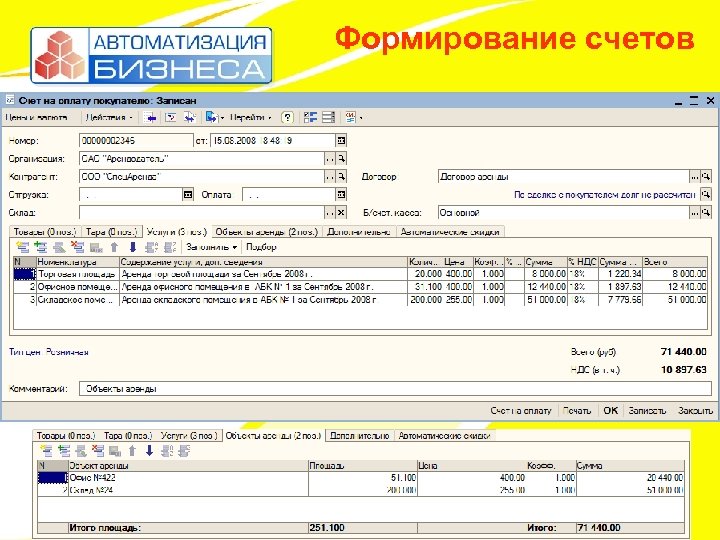Click the create-based-on document icon before Перейти

pyautogui.click(x=211, y=118)
